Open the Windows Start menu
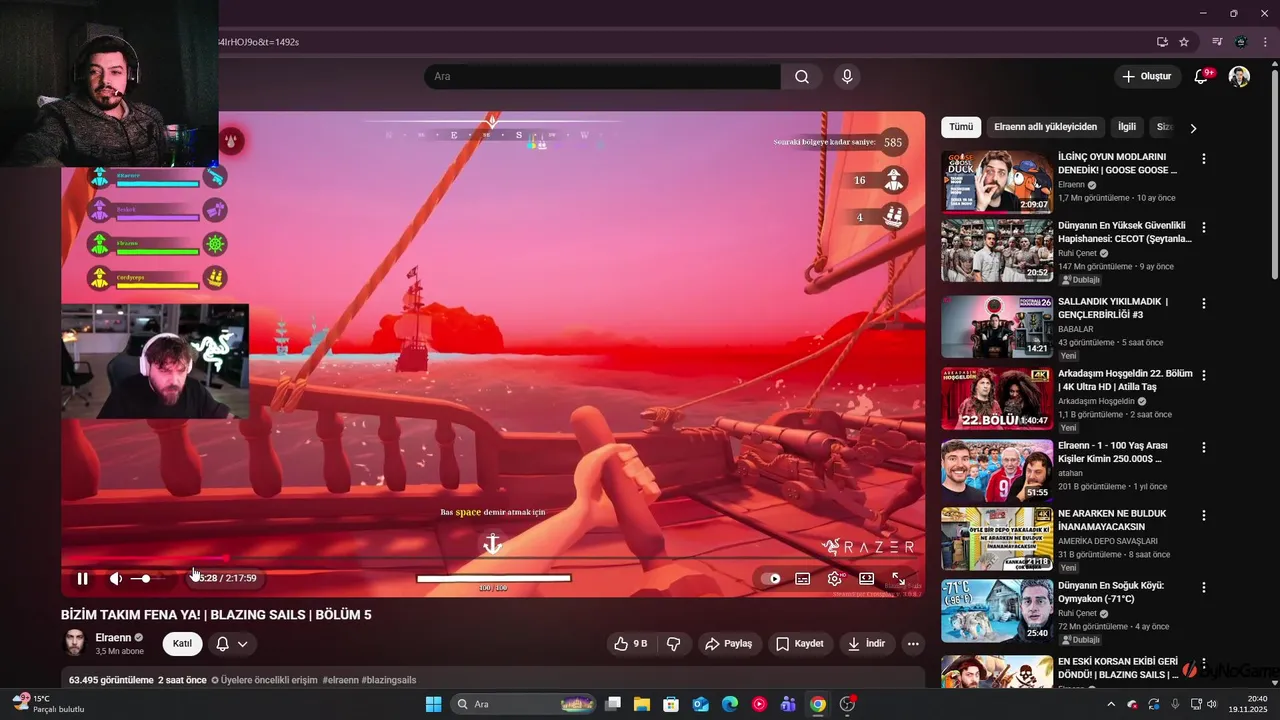 (433, 704)
